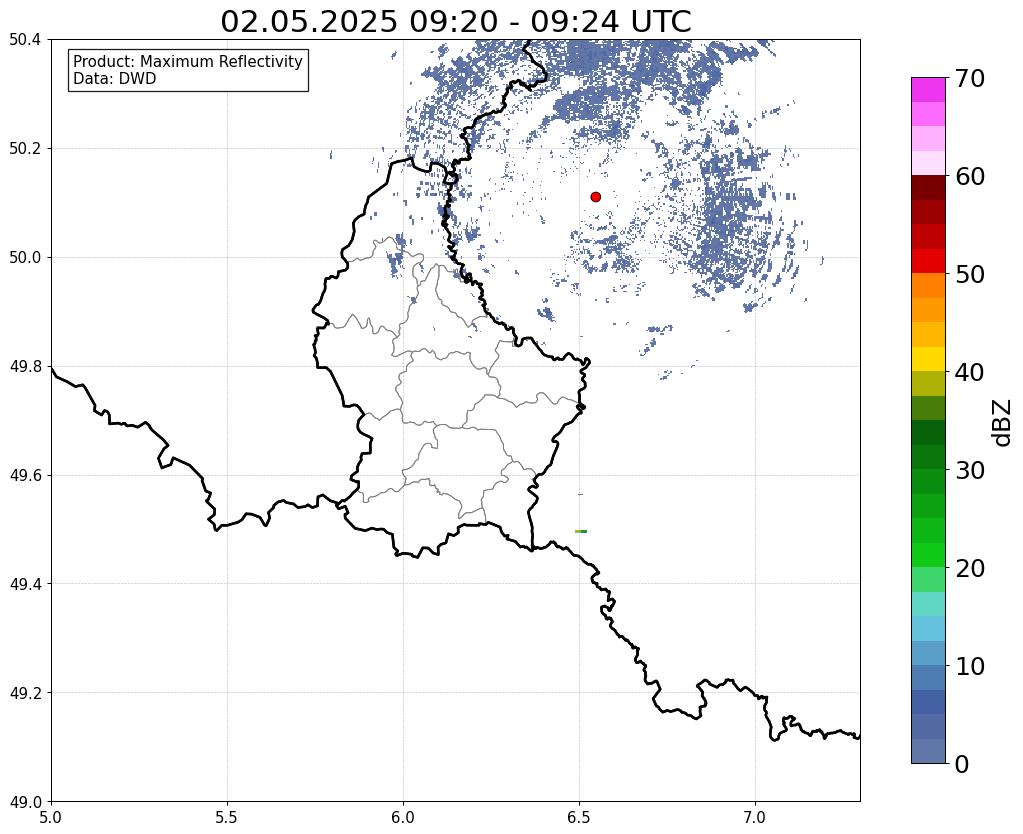
Task: Click the plot title timestamp text
Action: [x=455, y=22]
